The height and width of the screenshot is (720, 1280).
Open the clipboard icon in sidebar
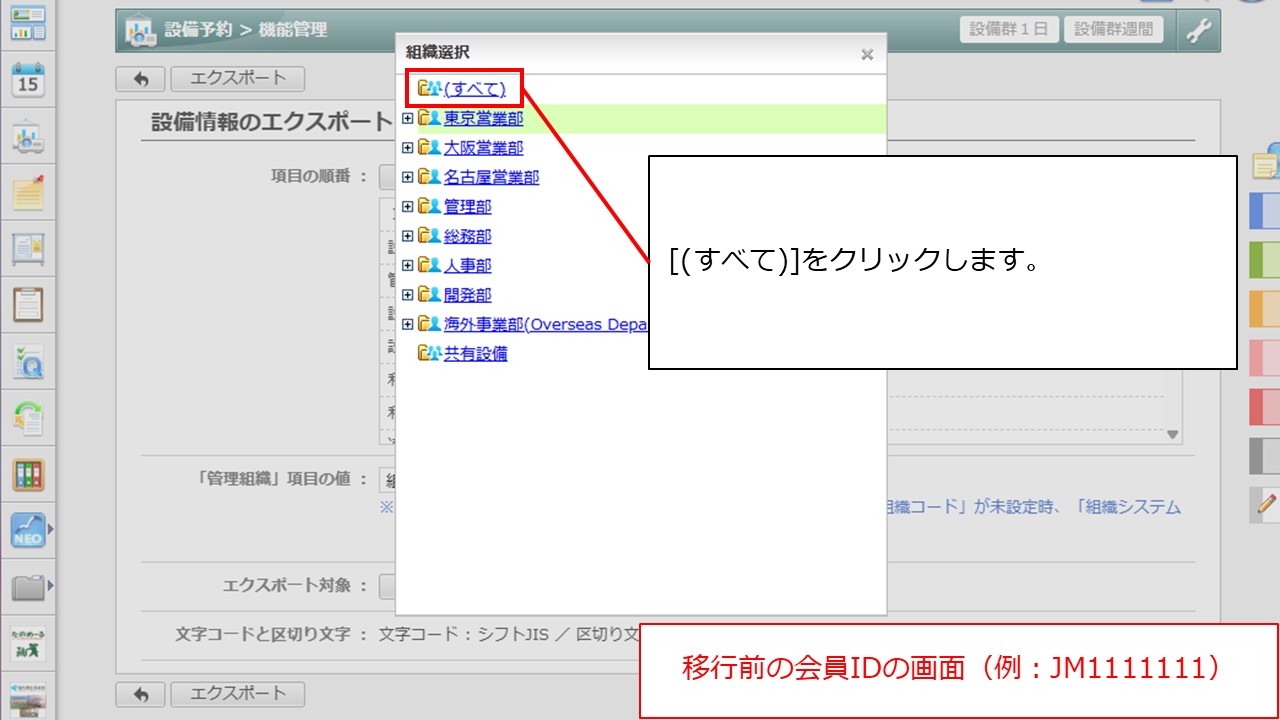(28, 304)
